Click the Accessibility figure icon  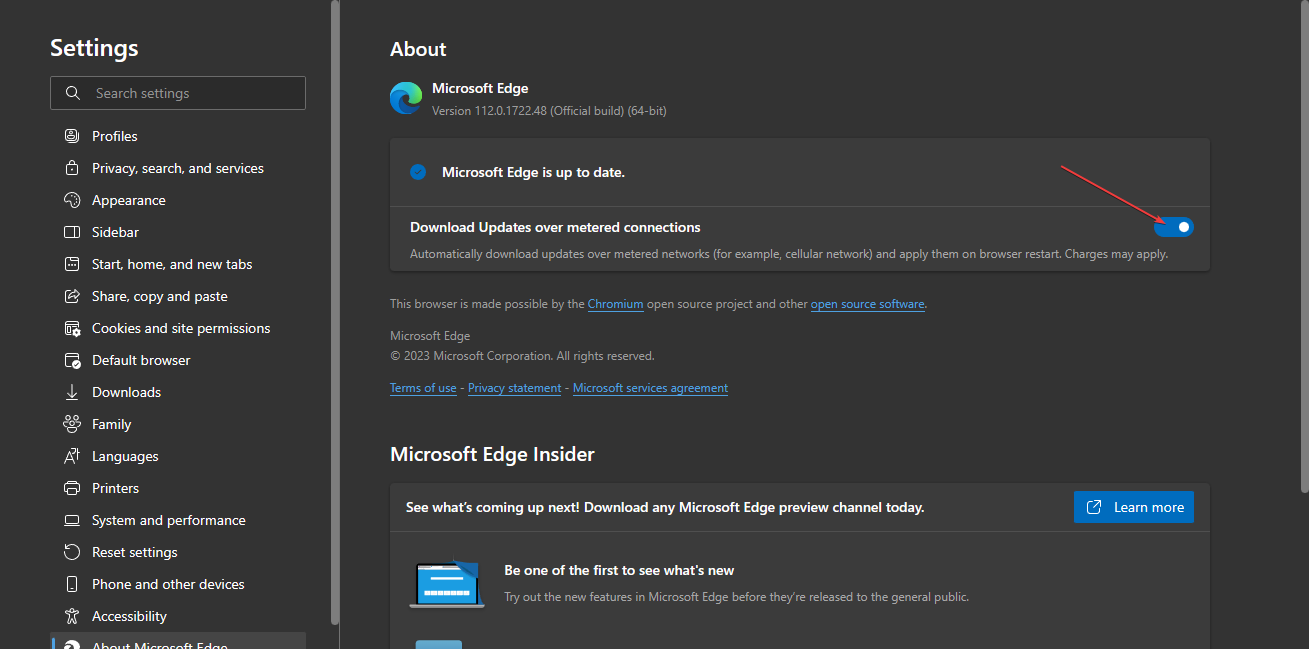[72, 616]
